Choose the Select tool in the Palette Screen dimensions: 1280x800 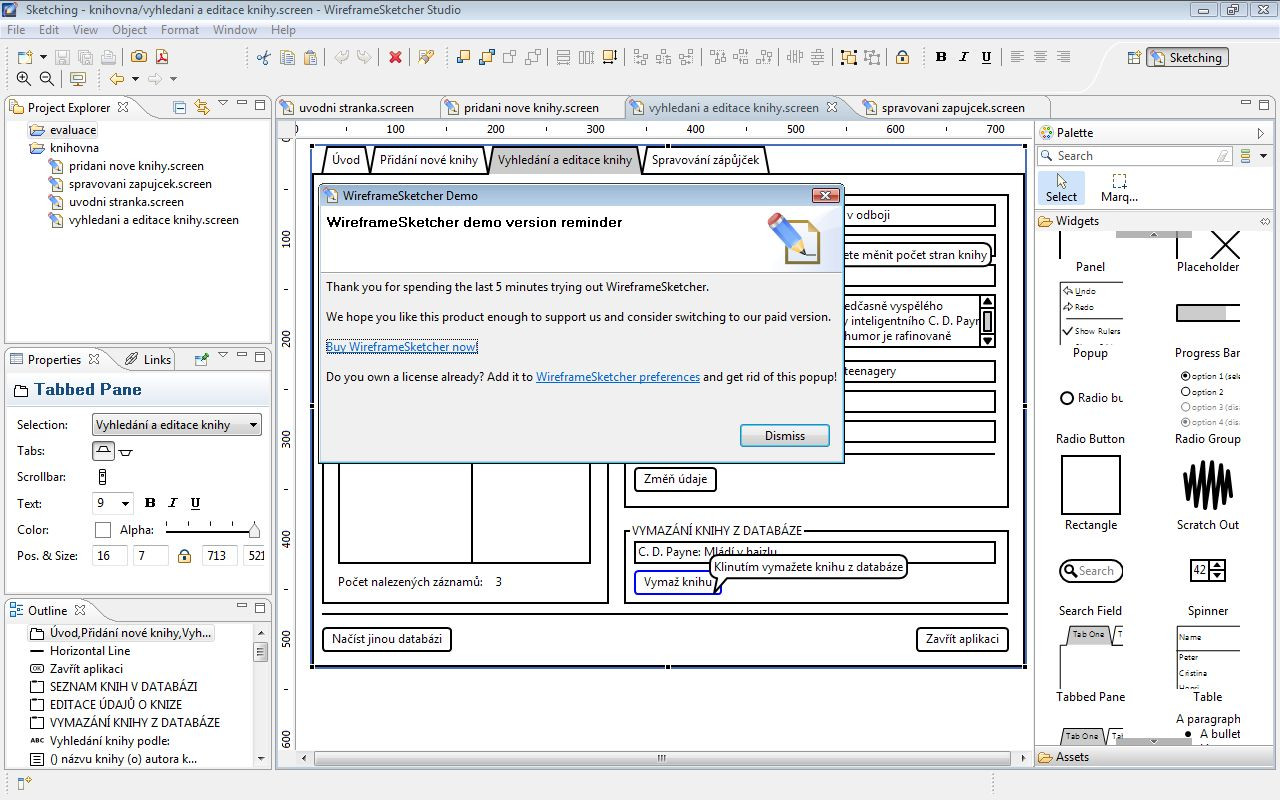click(x=1061, y=187)
